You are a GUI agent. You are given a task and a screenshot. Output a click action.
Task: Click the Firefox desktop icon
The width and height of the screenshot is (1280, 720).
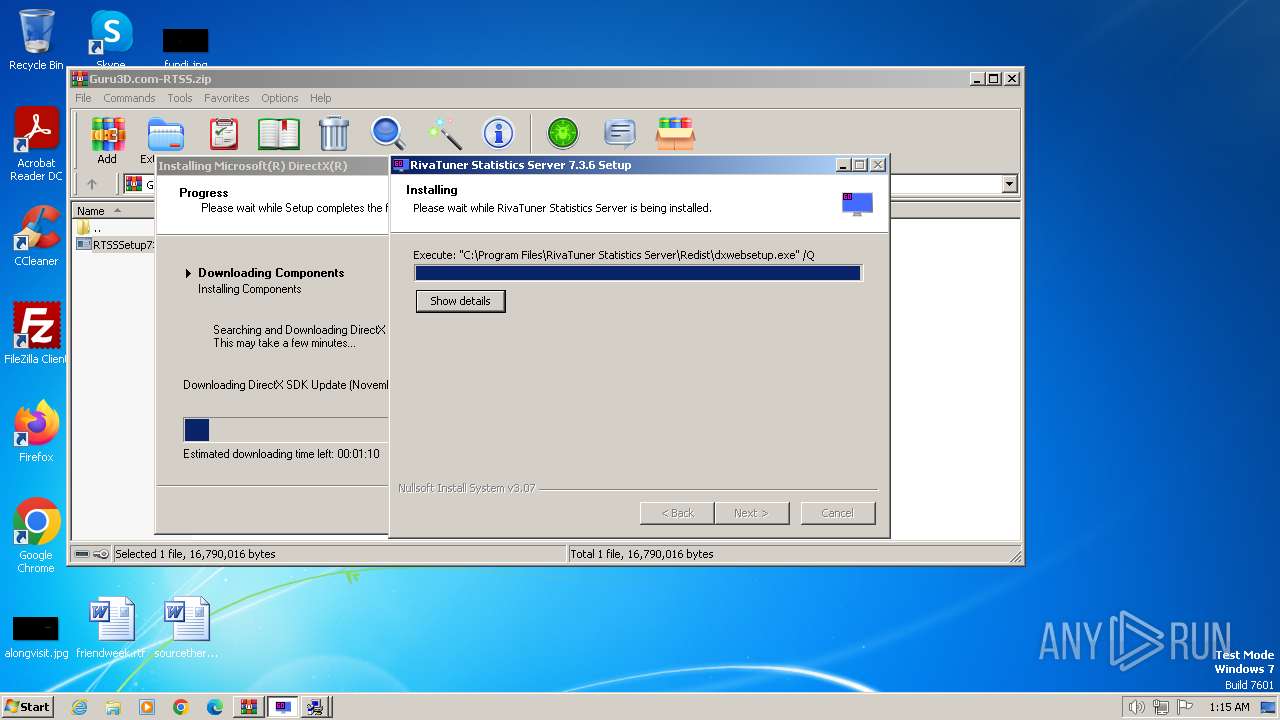pos(36,431)
